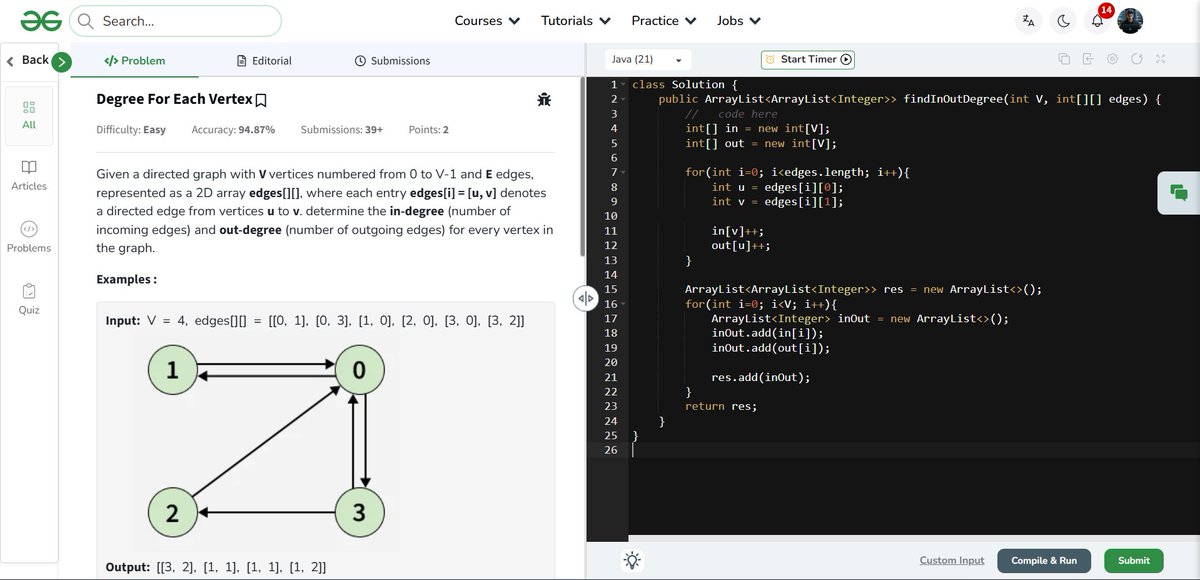The image size is (1200, 580).
Task: Click the green sidebar collapse arrow
Action: click(x=61, y=62)
